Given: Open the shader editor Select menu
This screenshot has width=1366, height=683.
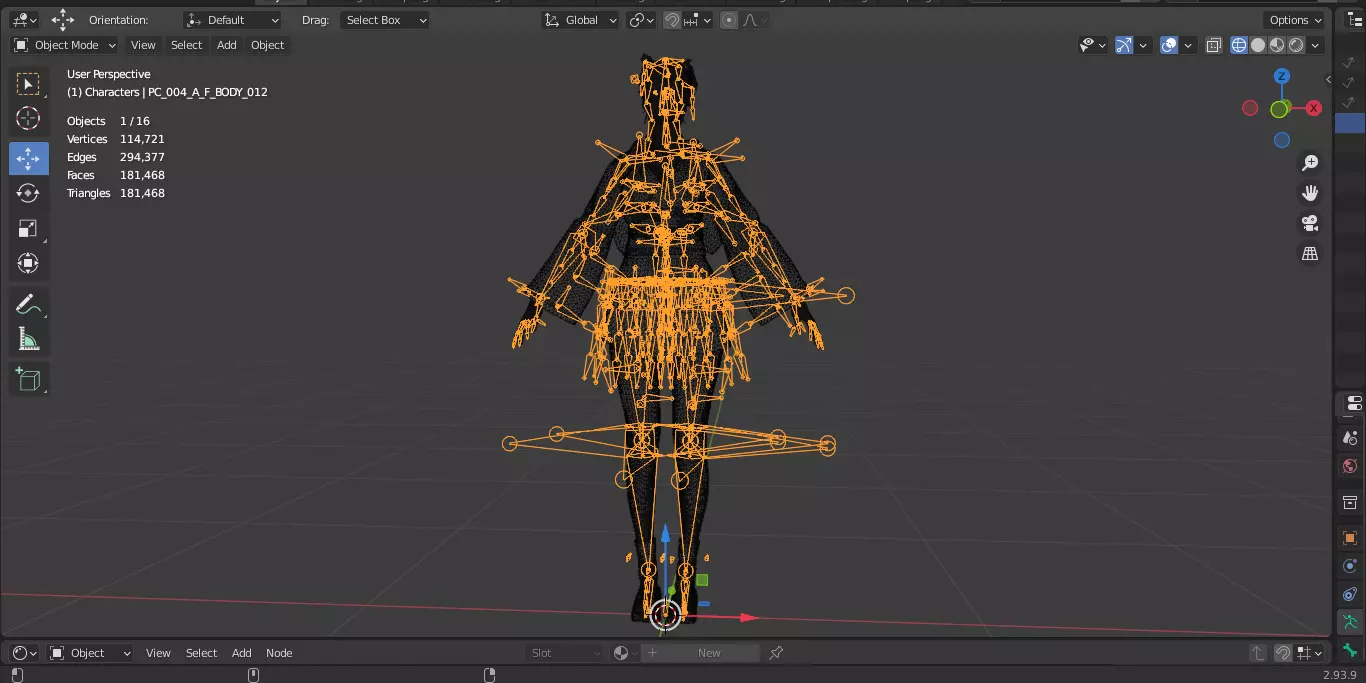Looking at the screenshot, I should 201,653.
